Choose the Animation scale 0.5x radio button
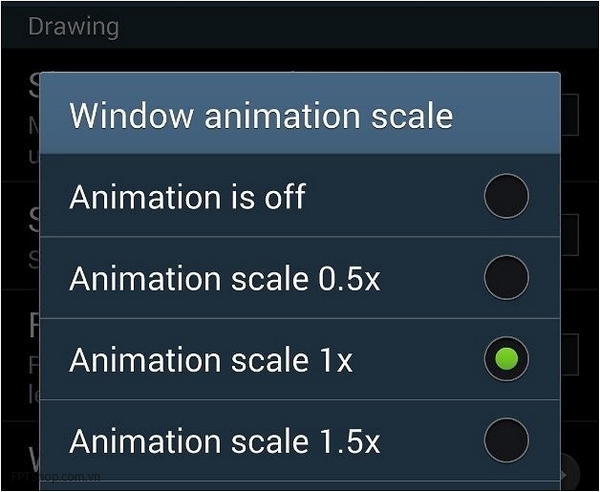The image size is (600, 492). point(506,277)
